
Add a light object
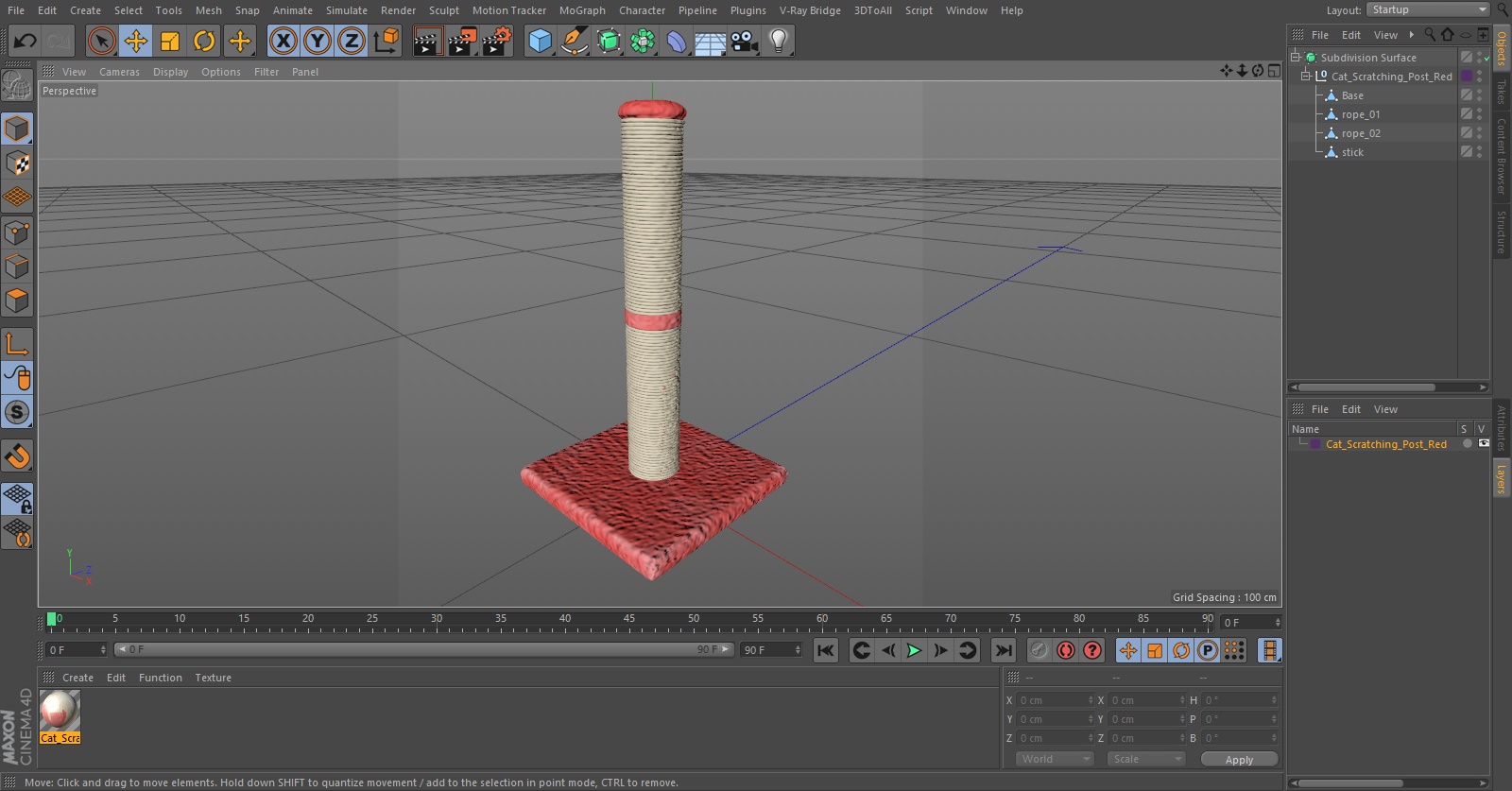click(x=779, y=41)
